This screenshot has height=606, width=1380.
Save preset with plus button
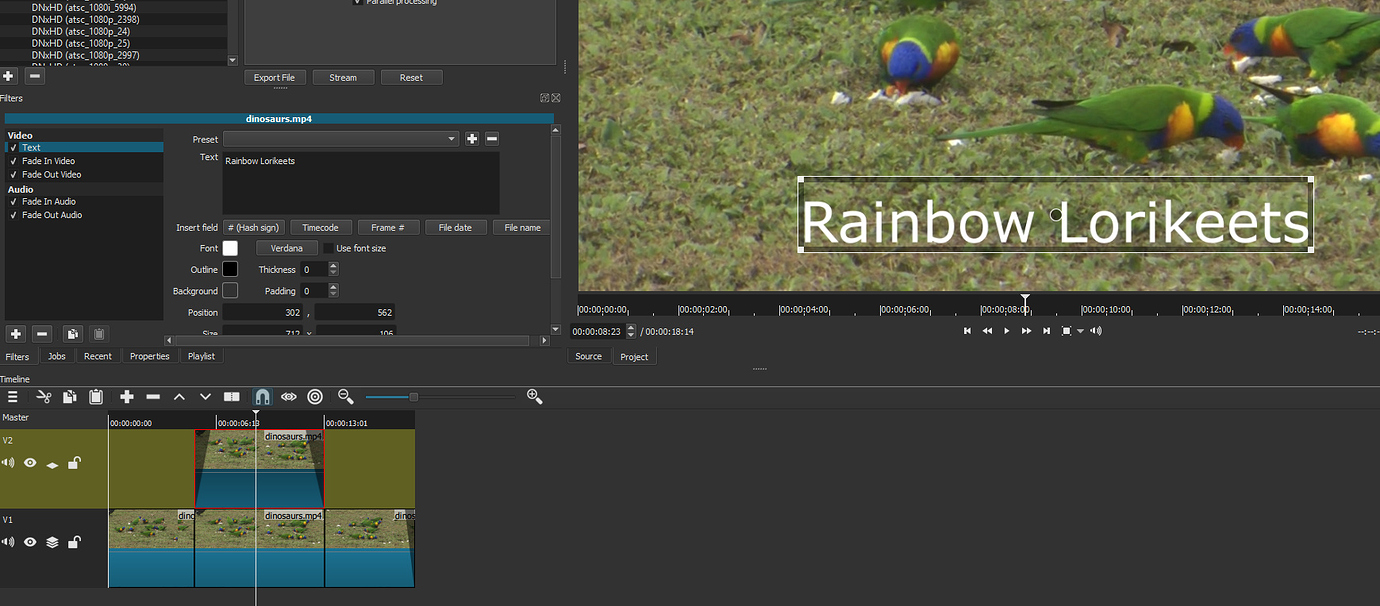coord(472,139)
